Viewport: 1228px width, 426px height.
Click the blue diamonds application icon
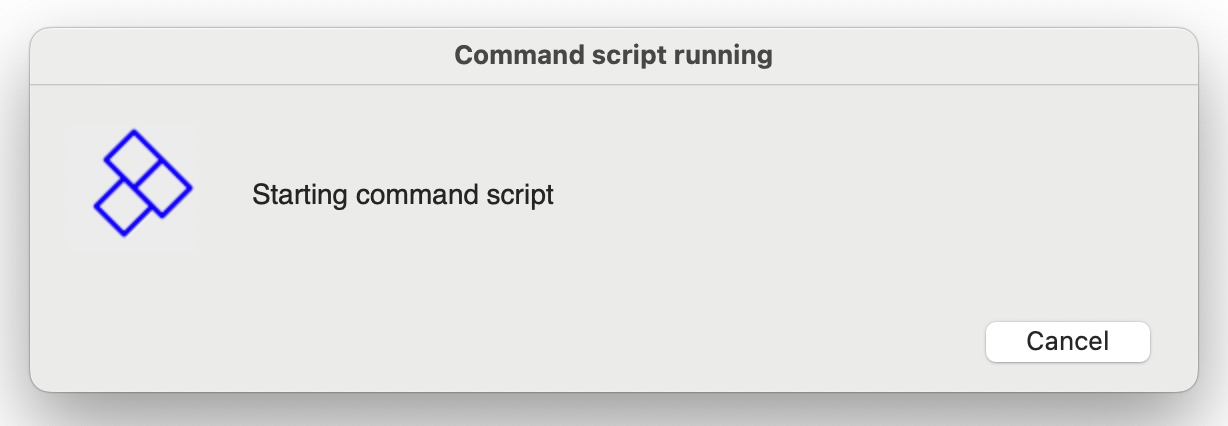[142, 183]
